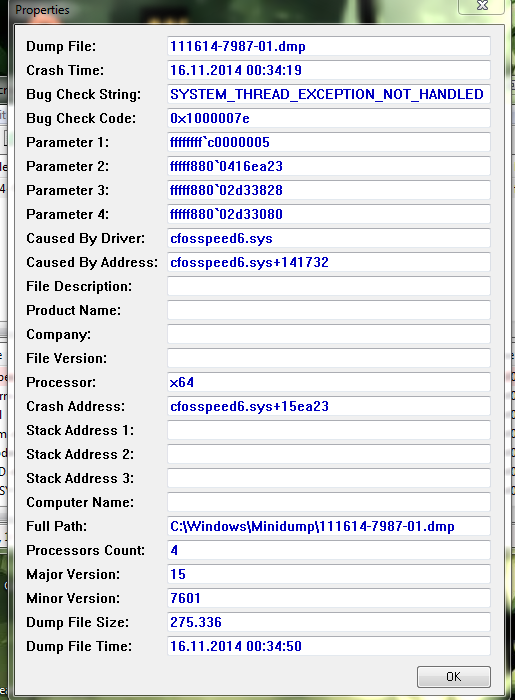
Task: Click the Parameter 2 value field
Action: (329, 166)
